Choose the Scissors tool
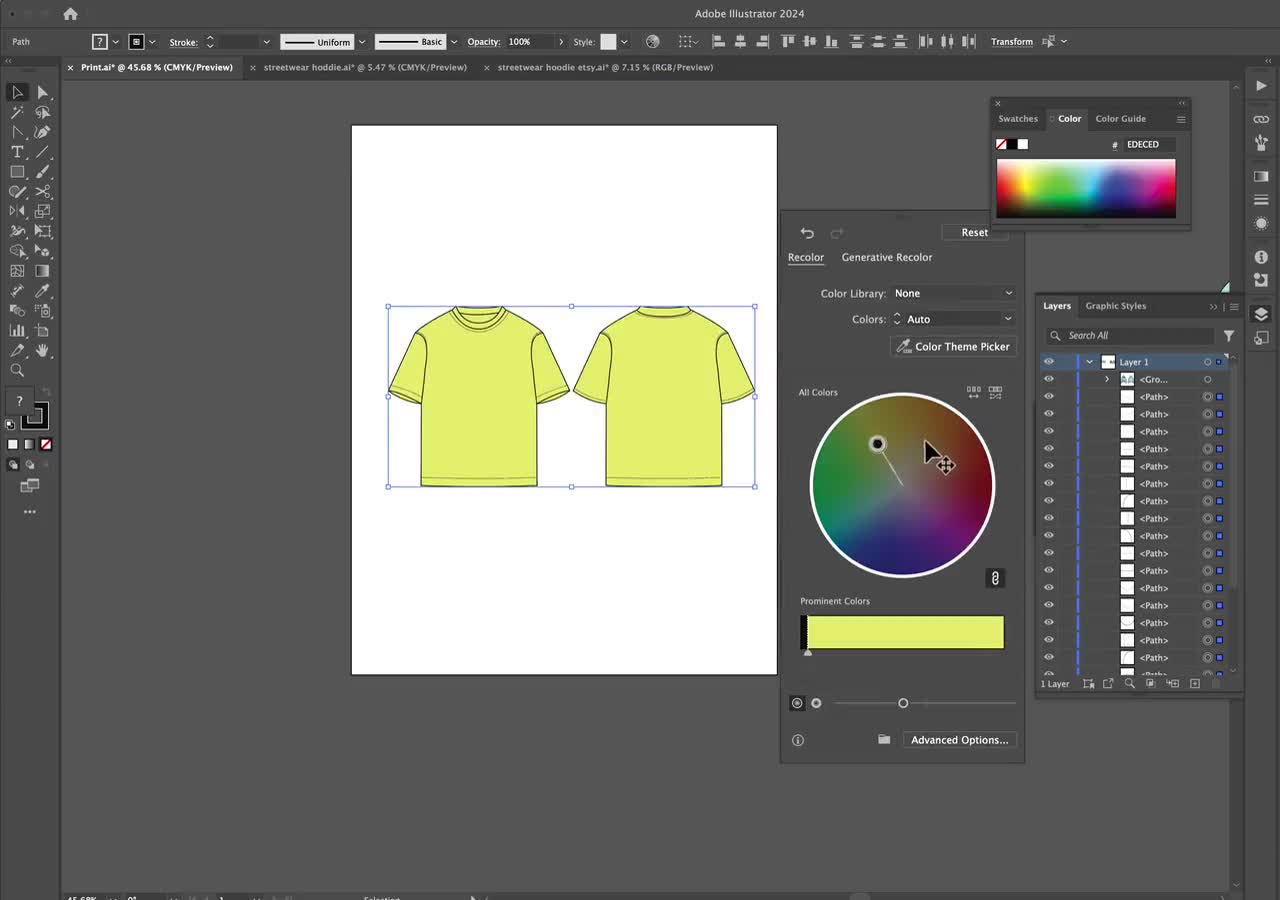 [x=43, y=194]
